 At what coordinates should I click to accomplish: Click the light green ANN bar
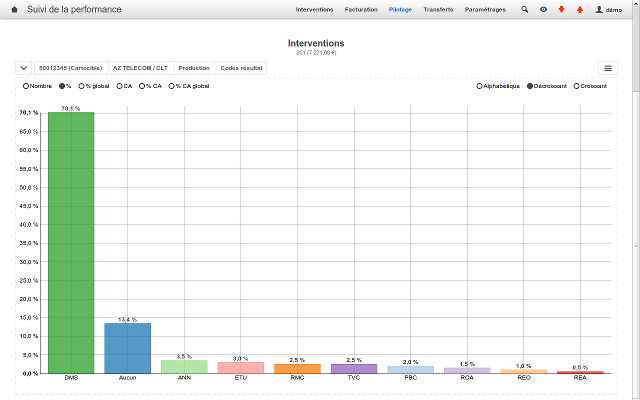coord(184,367)
